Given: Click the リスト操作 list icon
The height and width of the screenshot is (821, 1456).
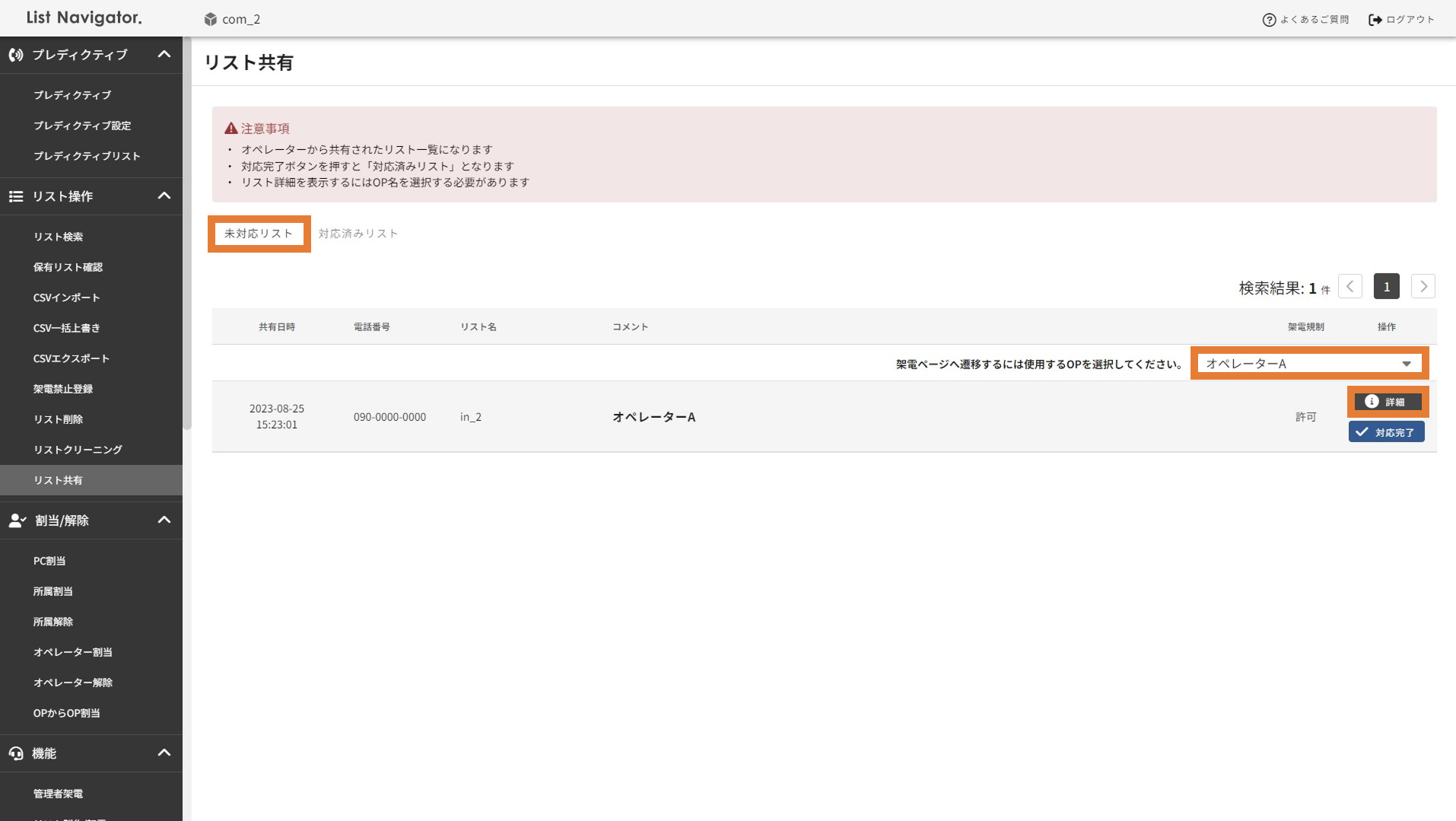Looking at the screenshot, I should [16, 196].
